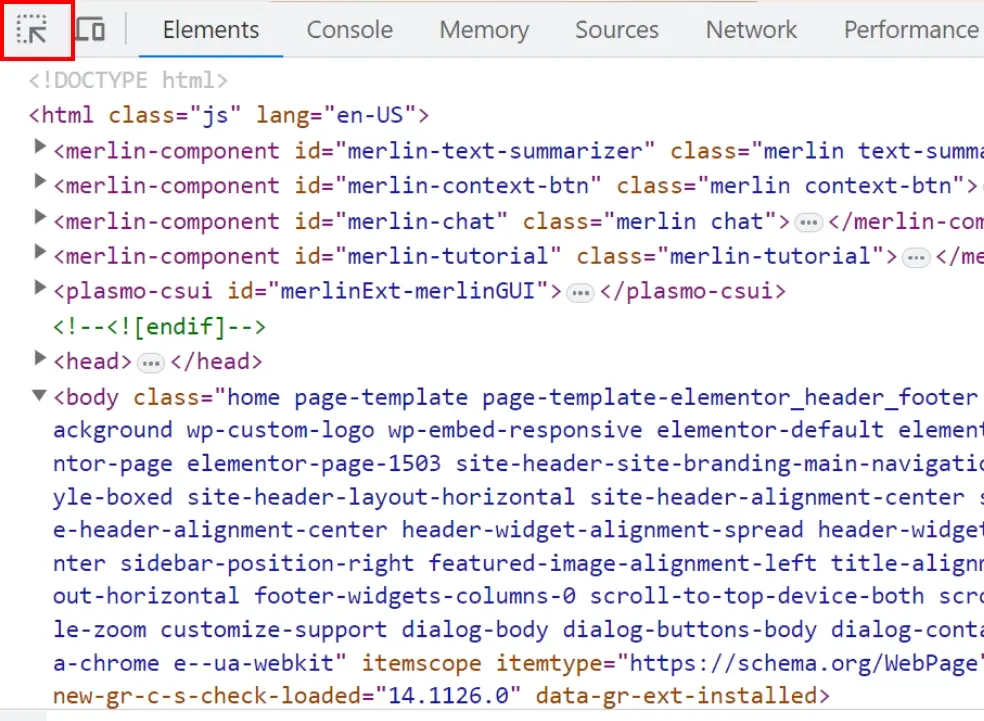
Task: Click the id value "merlin-context-btn"
Action: (x=468, y=186)
